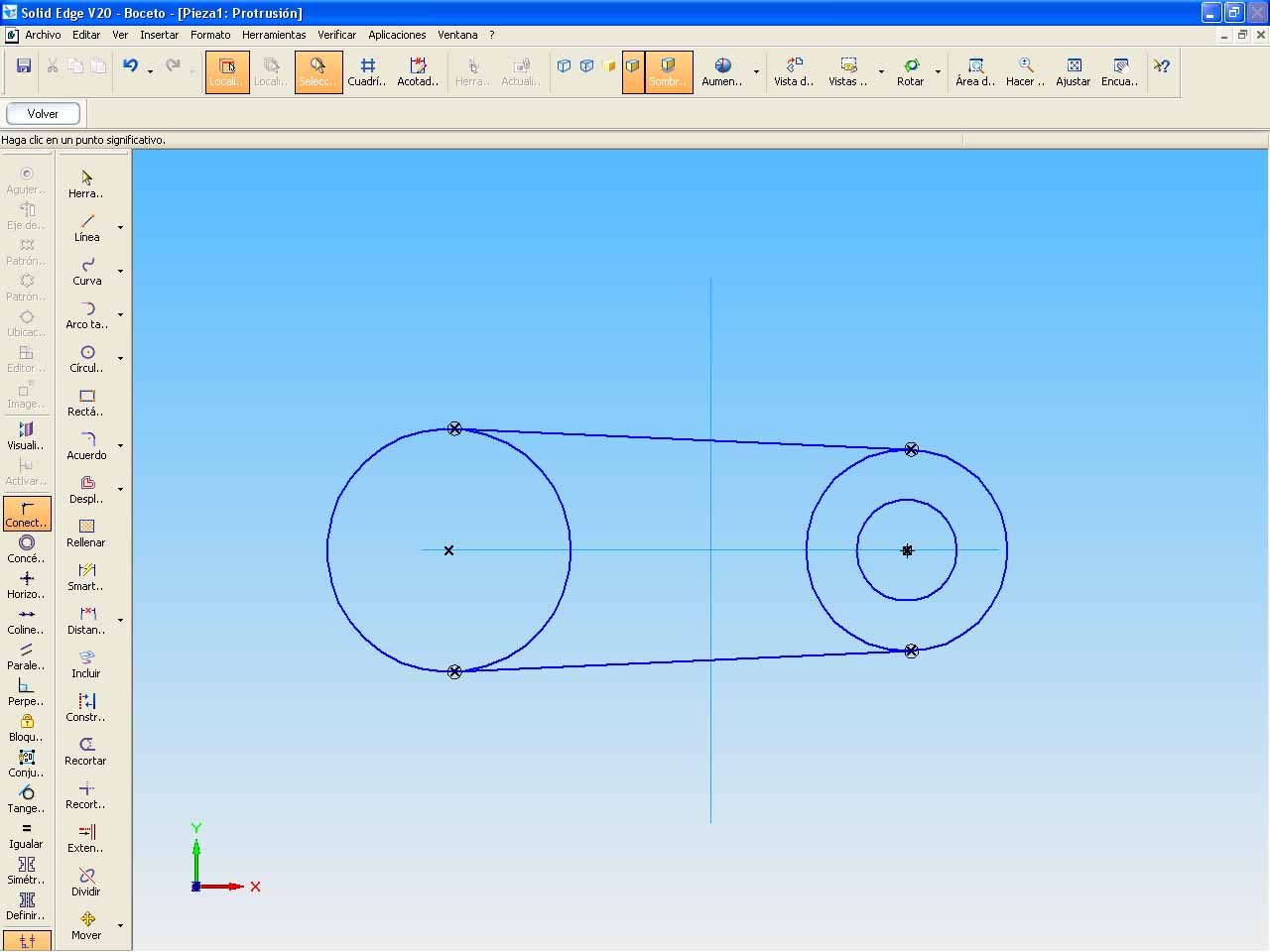Fit the view with Ajustar
1270x952 pixels.
click(1073, 72)
